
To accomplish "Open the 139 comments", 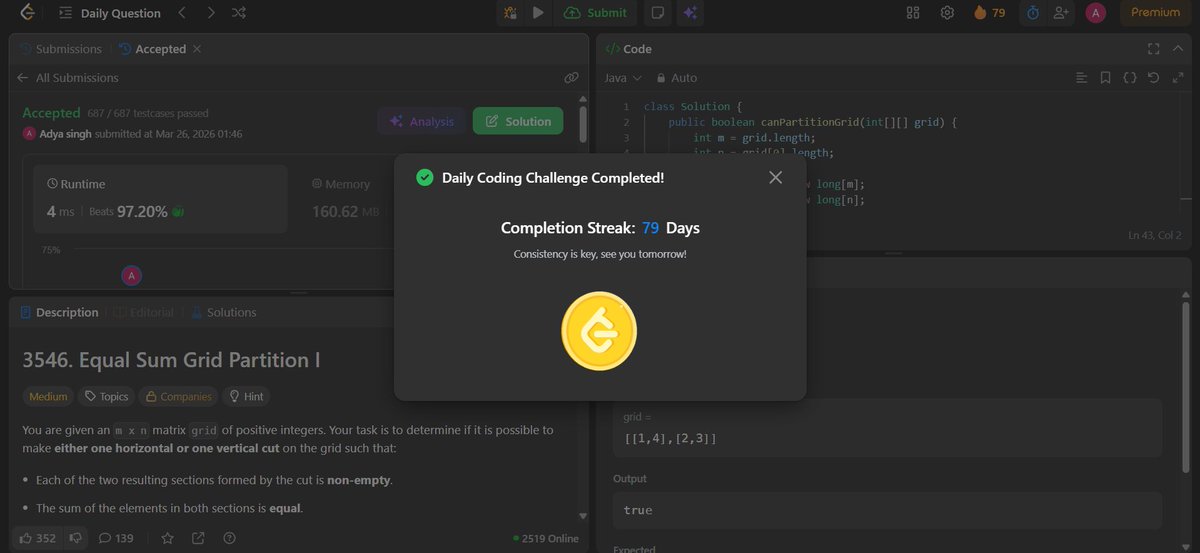I will point(116,538).
